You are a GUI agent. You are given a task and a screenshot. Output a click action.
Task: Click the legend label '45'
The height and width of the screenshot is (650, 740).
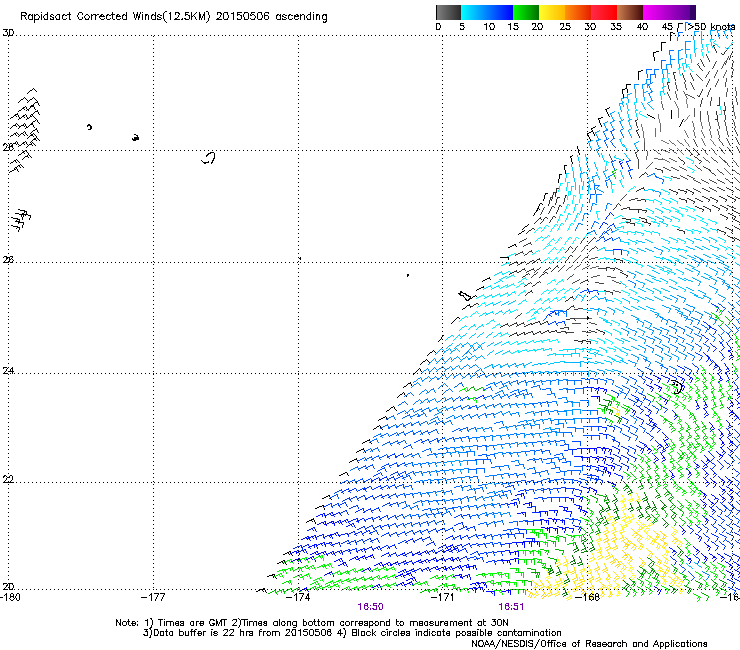(x=667, y=26)
